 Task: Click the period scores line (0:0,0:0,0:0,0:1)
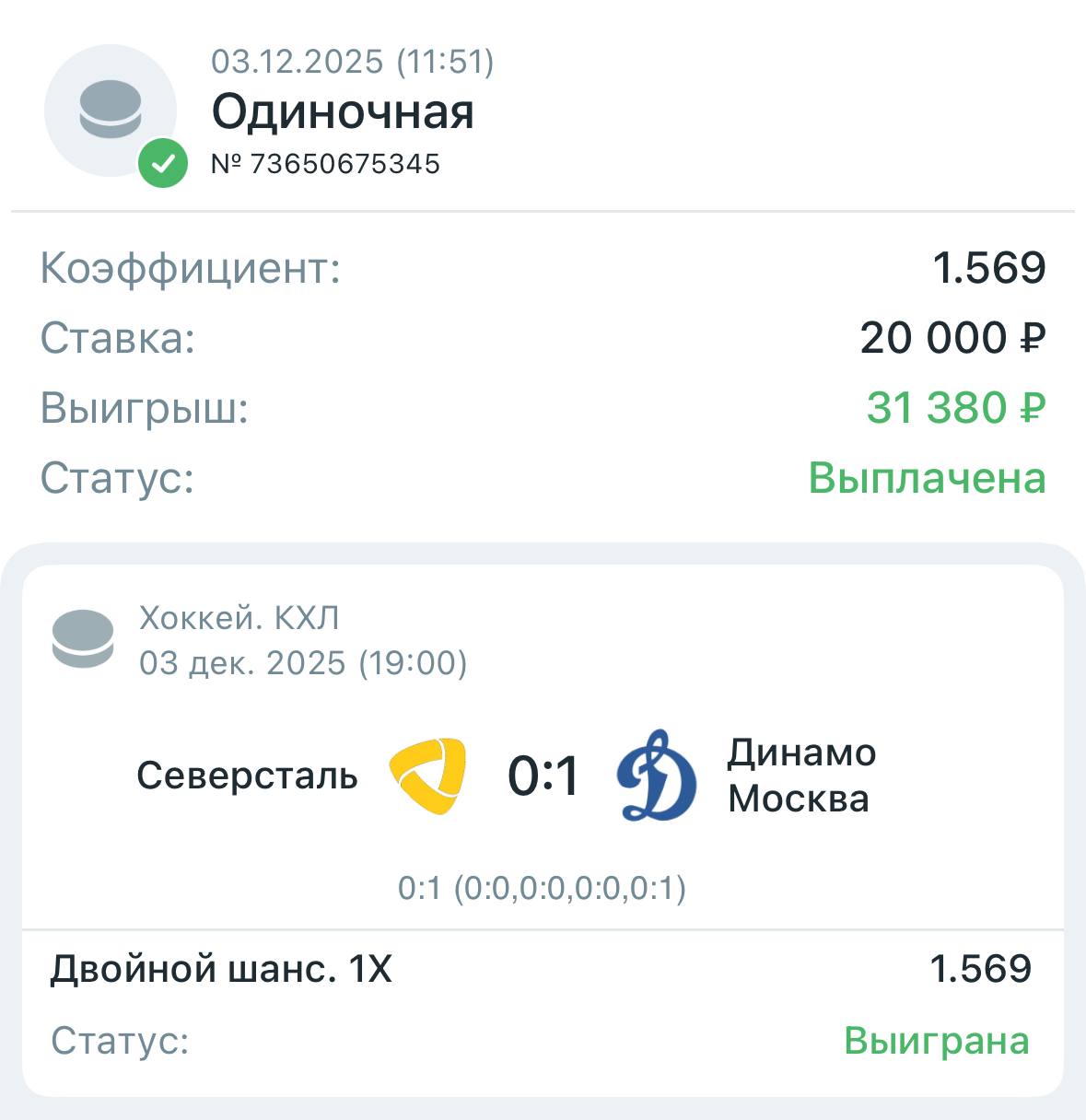pos(542,889)
